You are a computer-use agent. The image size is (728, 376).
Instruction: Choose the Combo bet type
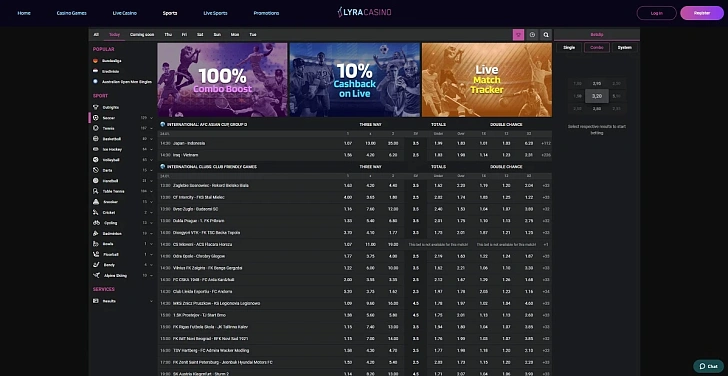pos(597,47)
